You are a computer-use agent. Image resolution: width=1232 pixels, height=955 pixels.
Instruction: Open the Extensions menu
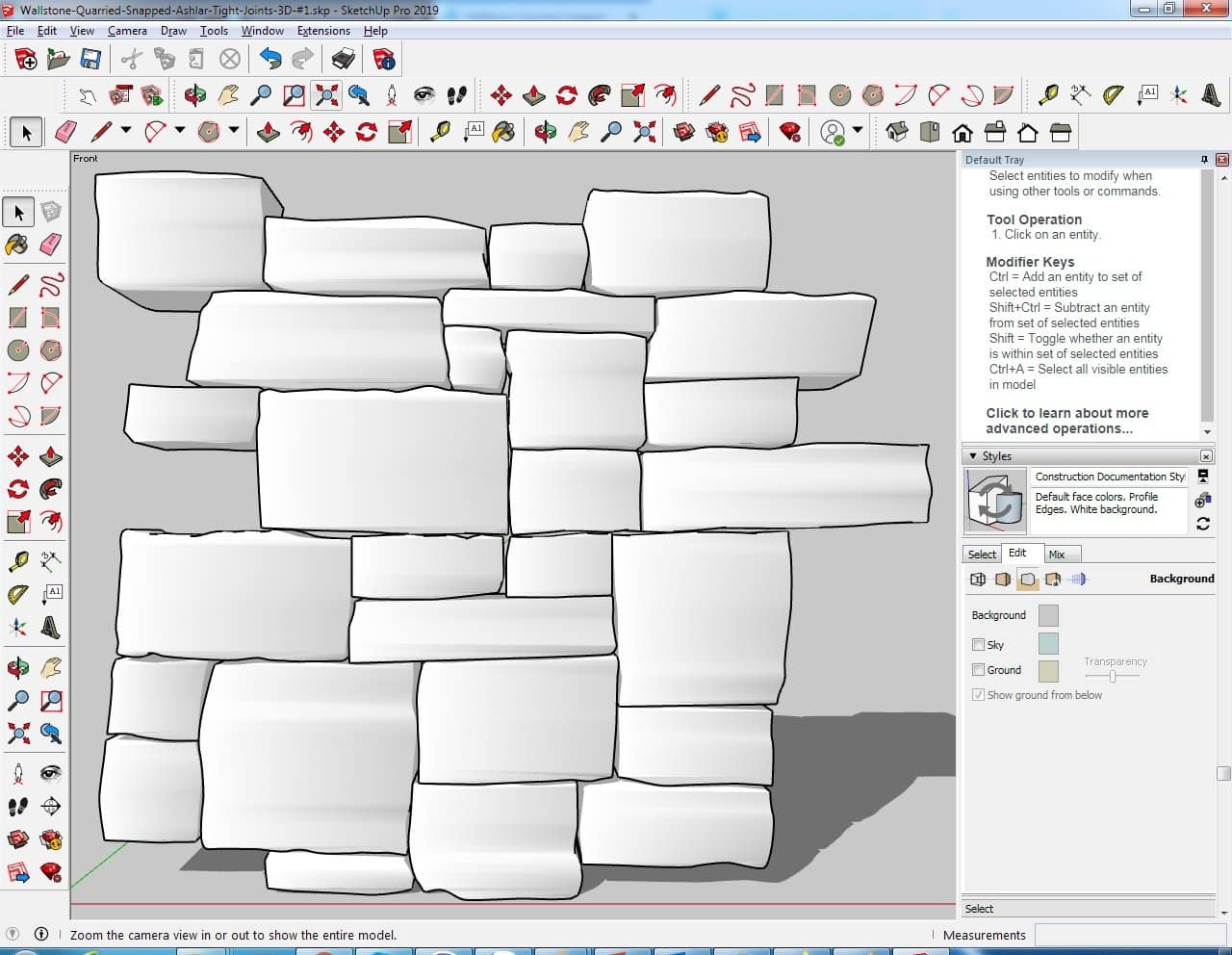click(x=323, y=31)
